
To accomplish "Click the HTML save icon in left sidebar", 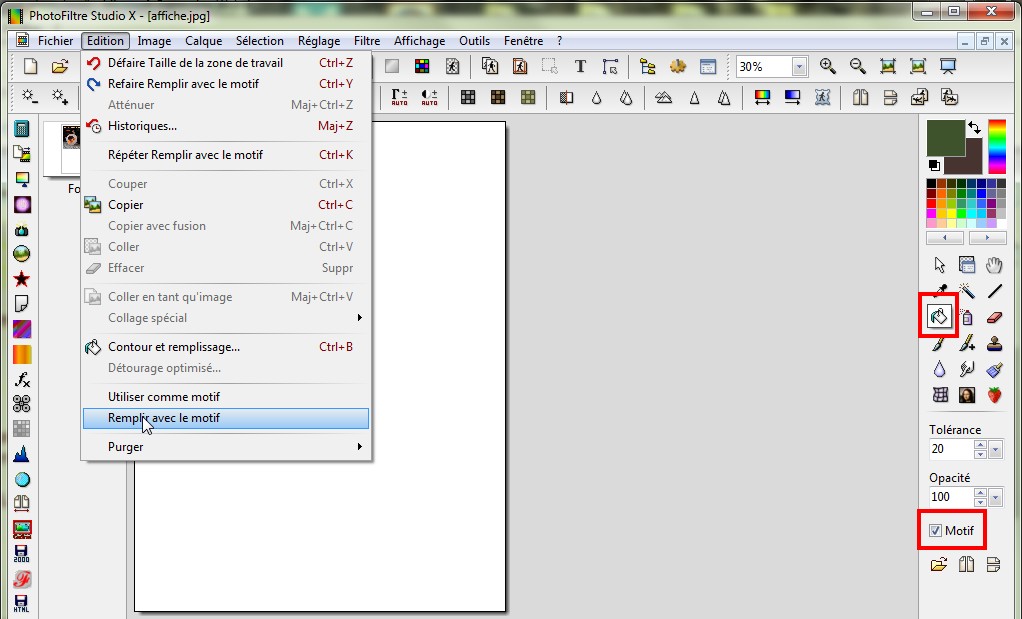I will pyautogui.click(x=22, y=603).
